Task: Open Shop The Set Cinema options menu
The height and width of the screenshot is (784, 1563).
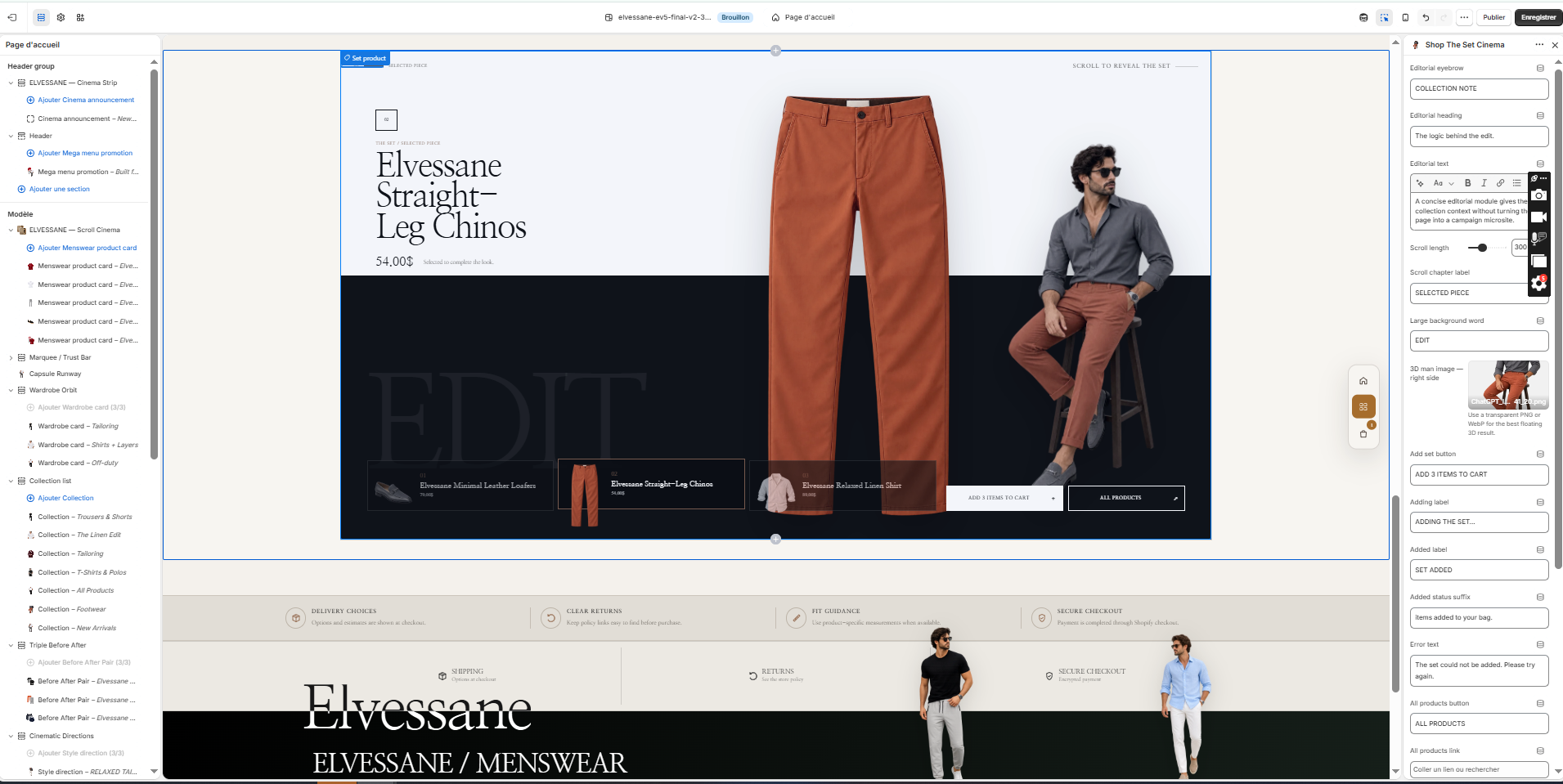Action: [x=1539, y=45]
